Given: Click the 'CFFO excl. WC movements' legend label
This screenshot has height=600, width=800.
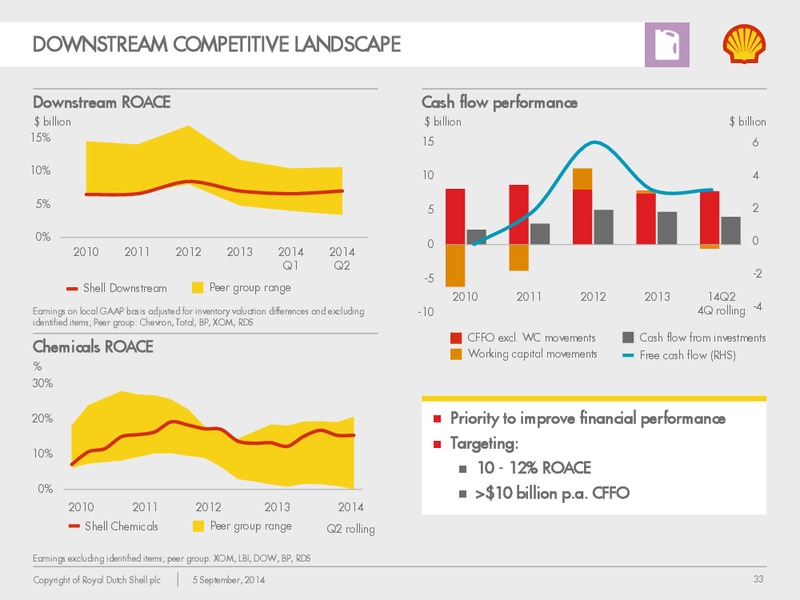Looking at the screenshot, I should coord(532,338).
